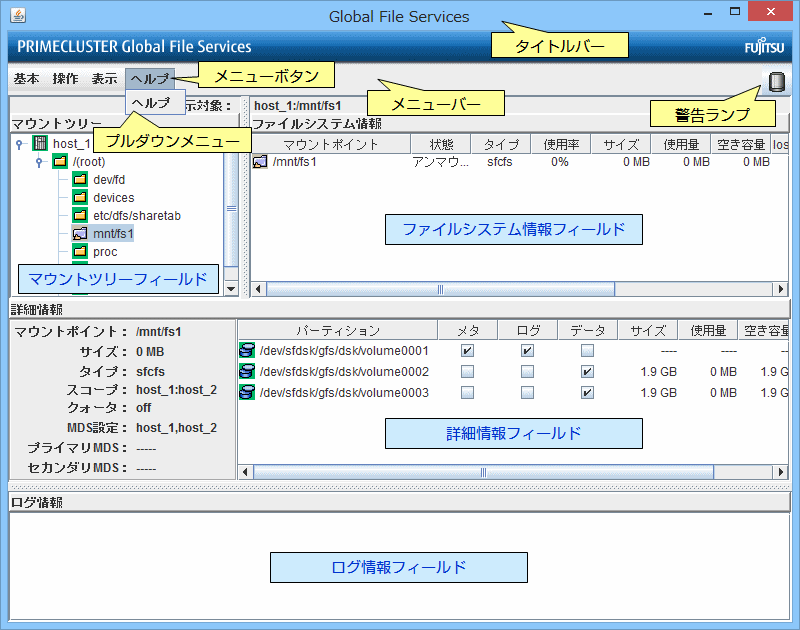The width and height of the screenshot is (800, 630).
Task: Click the タイプ column header
Action: pyautogui.click(x=501, y=144)
